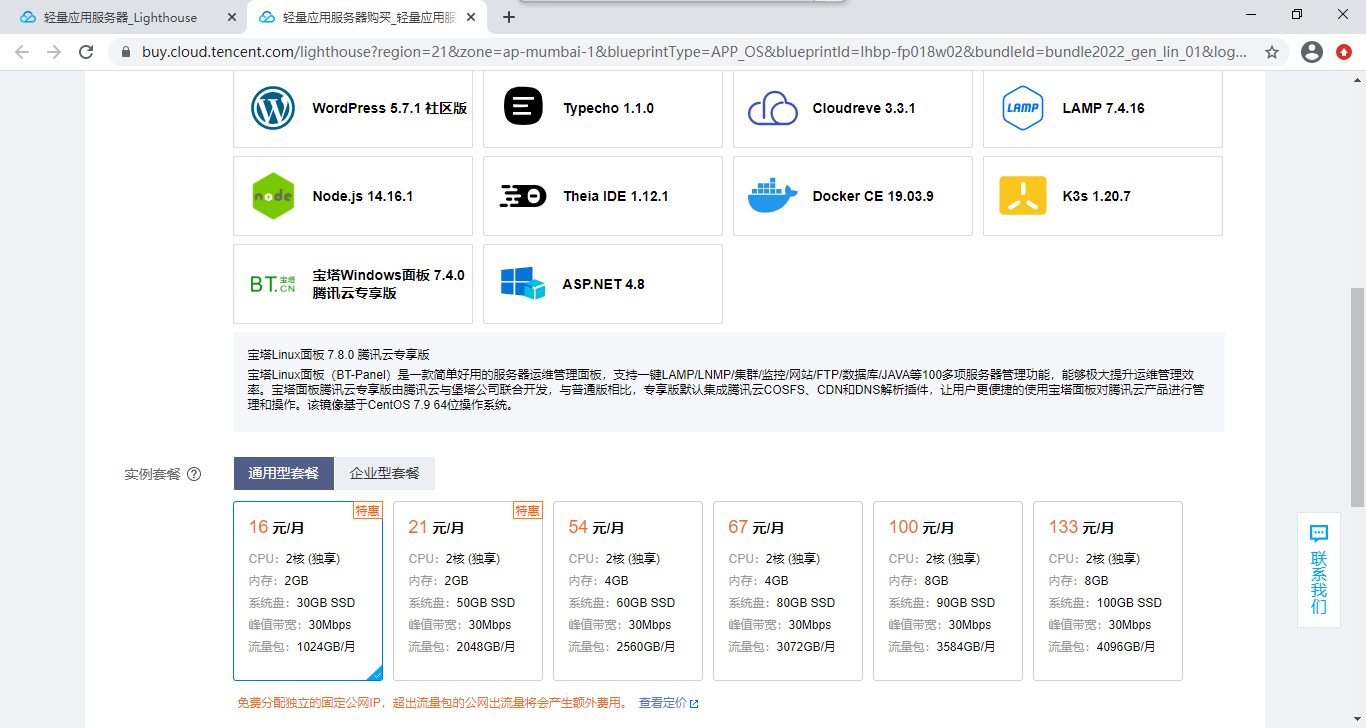Click the red Chrome update icon
Screen dimensions: 1366x728
(1344, 52)
